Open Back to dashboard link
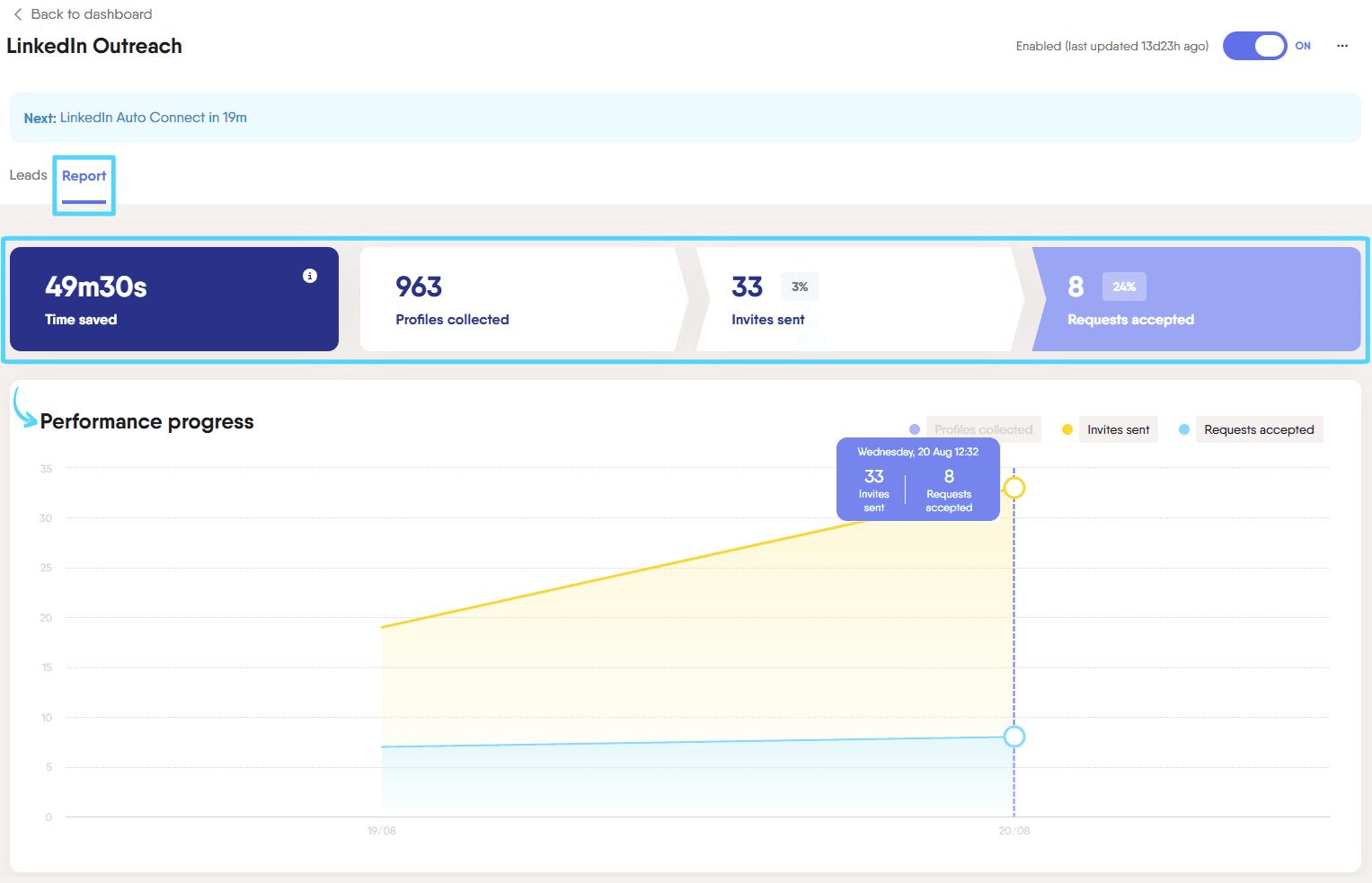 91,14
